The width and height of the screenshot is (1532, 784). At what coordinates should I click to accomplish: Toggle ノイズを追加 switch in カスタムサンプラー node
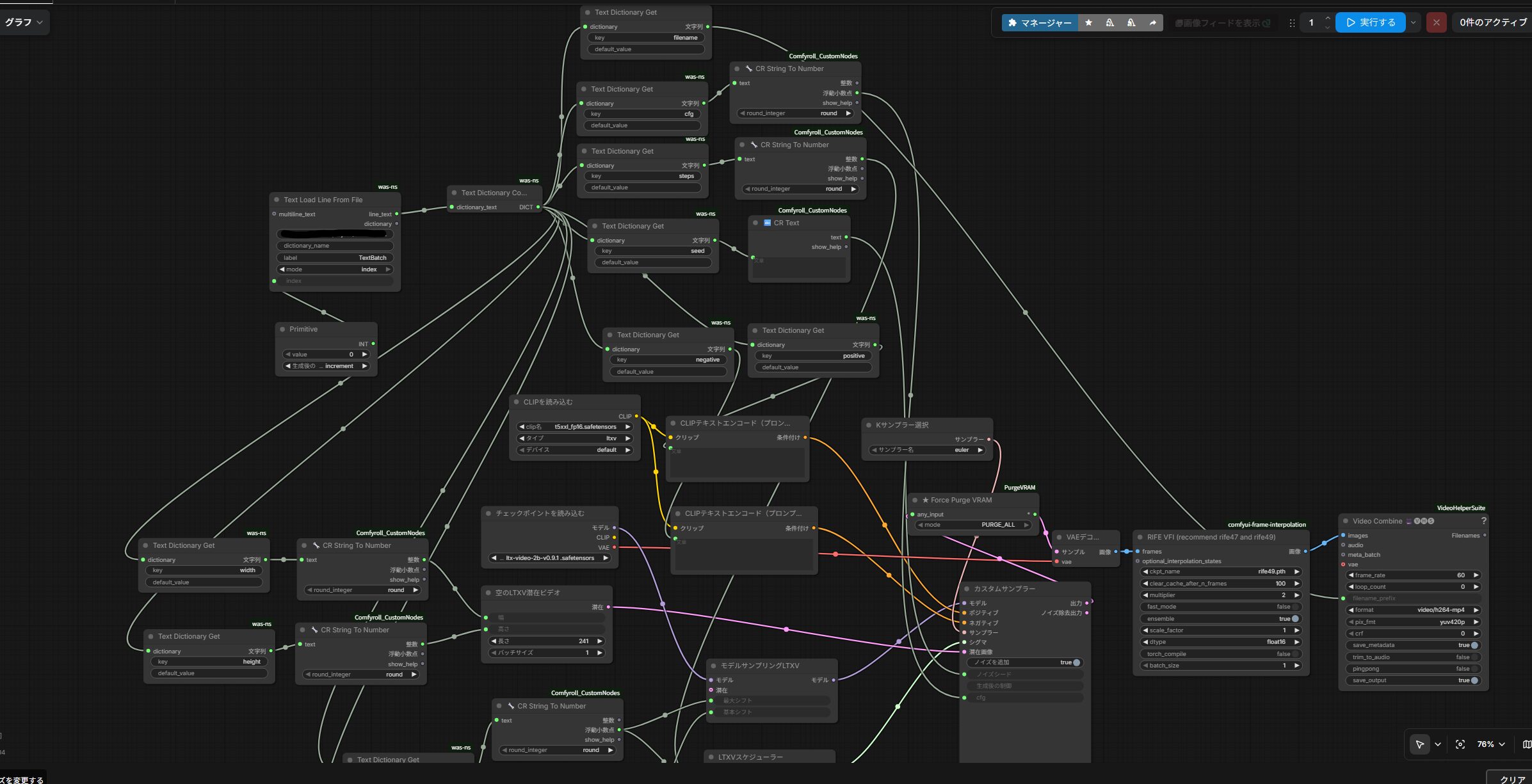click(1076, 662)
